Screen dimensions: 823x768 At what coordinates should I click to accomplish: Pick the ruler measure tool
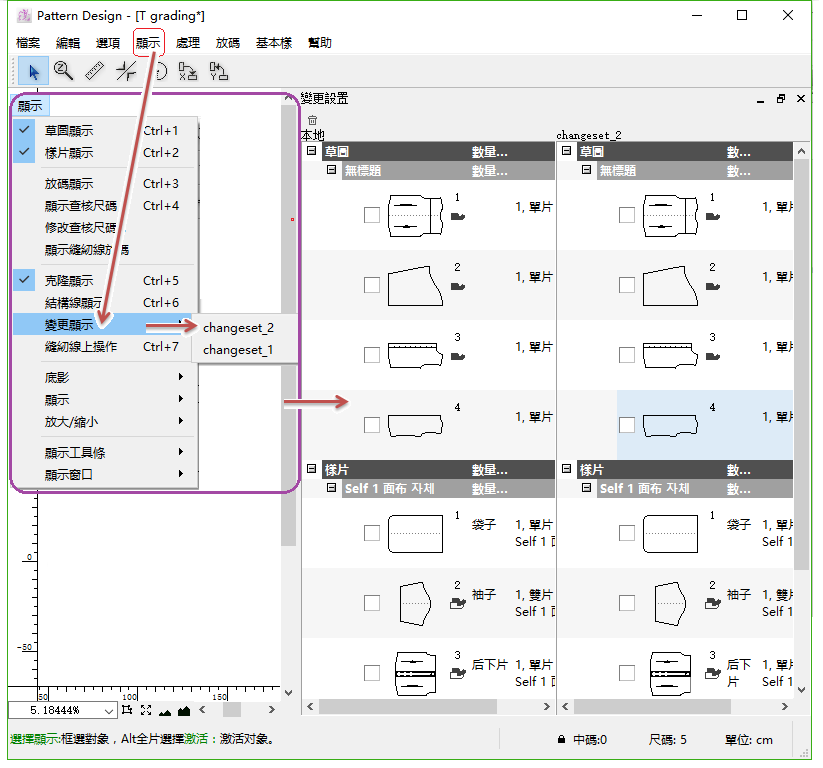pyautogui.click(x=94, y=71)
